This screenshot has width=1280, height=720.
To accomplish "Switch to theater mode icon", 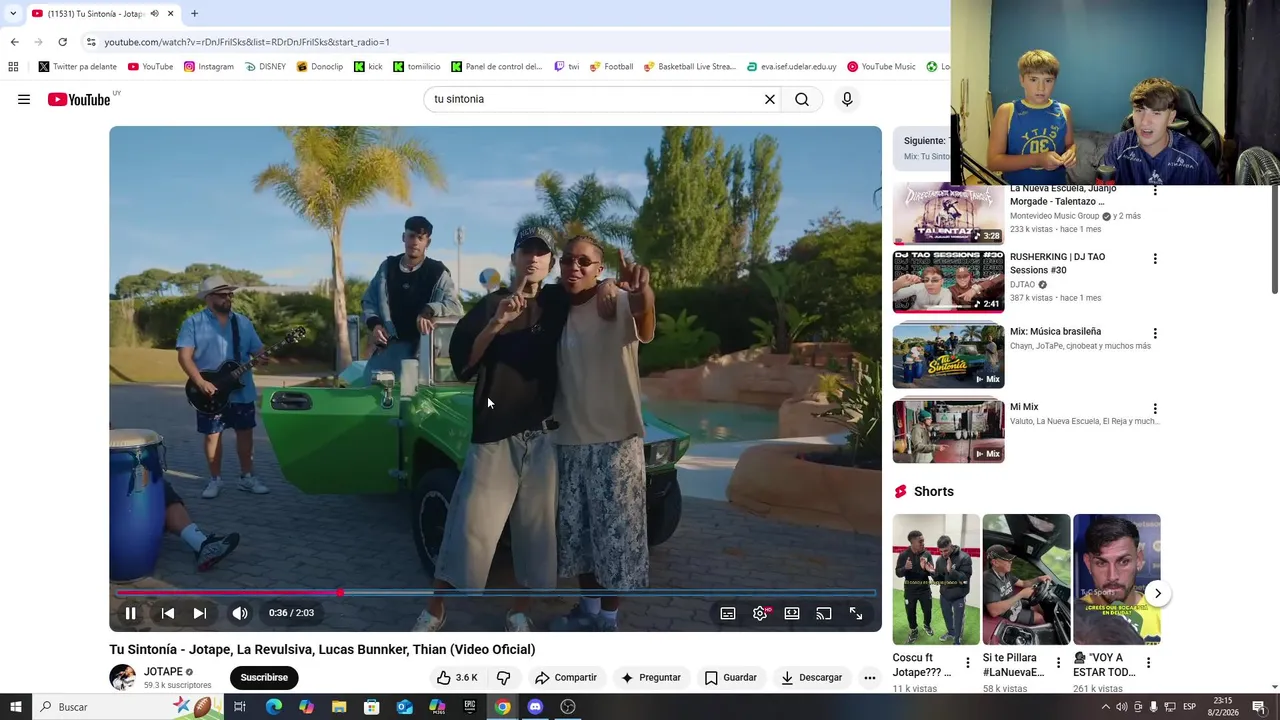I will (x=792, y=613).
